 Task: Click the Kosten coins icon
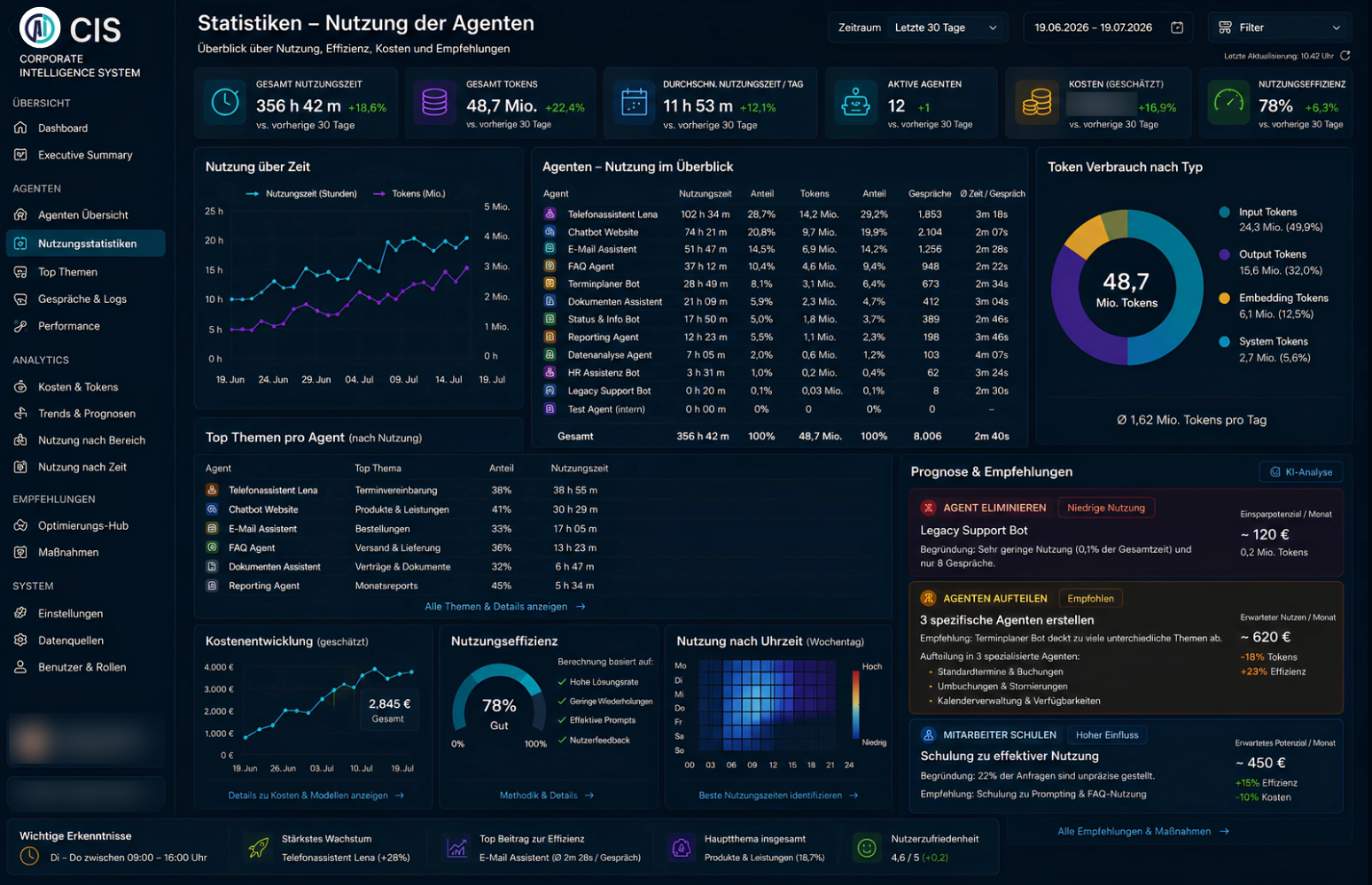[1036, 103]
